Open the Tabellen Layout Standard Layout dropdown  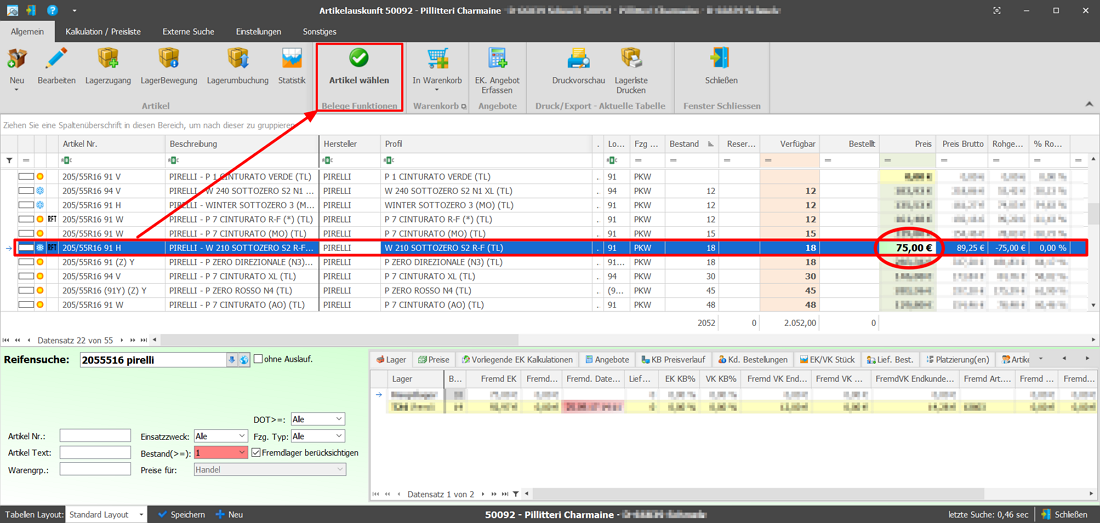(107, 515)
